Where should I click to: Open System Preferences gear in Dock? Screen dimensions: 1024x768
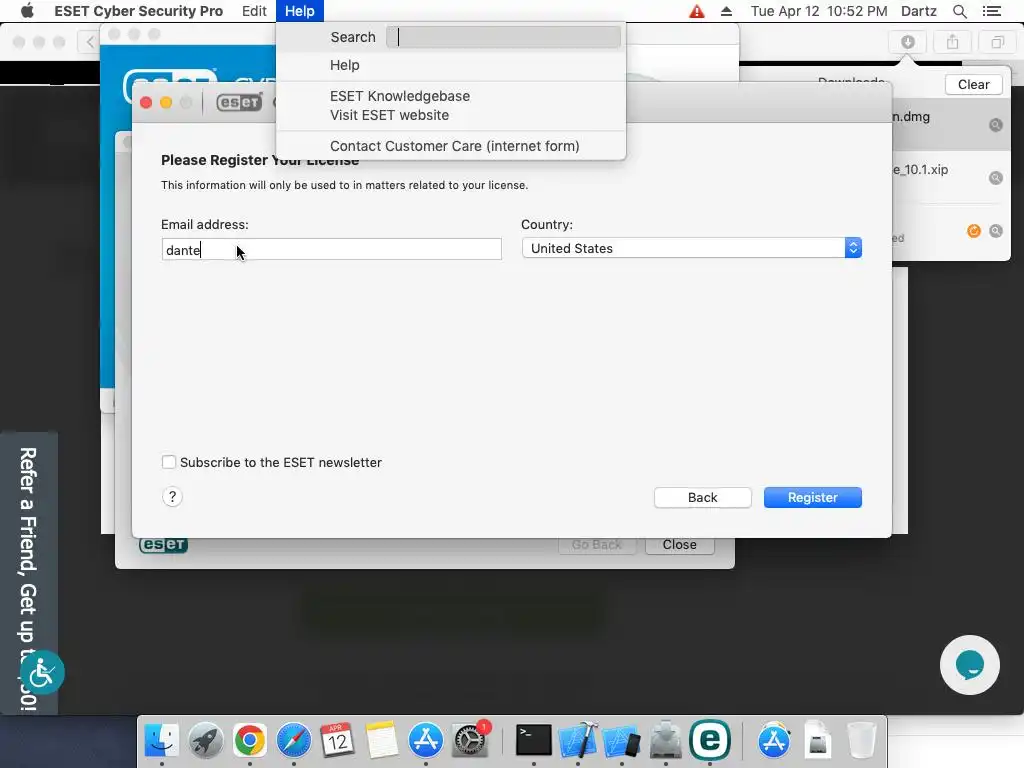pyautogui.click(x=470, y=740)
